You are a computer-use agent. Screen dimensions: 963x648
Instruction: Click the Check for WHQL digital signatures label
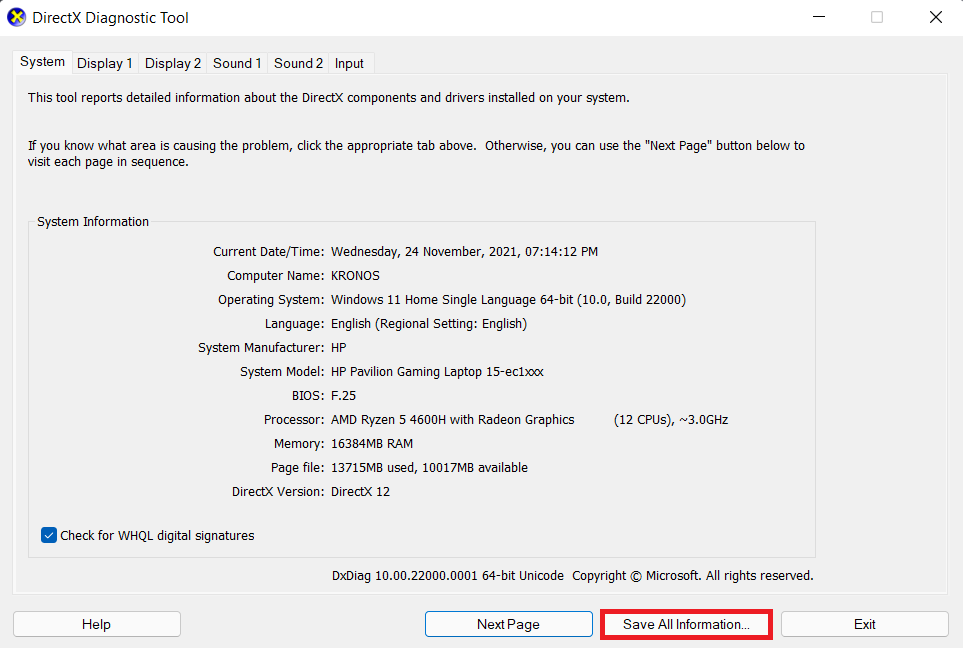point(157,536)
